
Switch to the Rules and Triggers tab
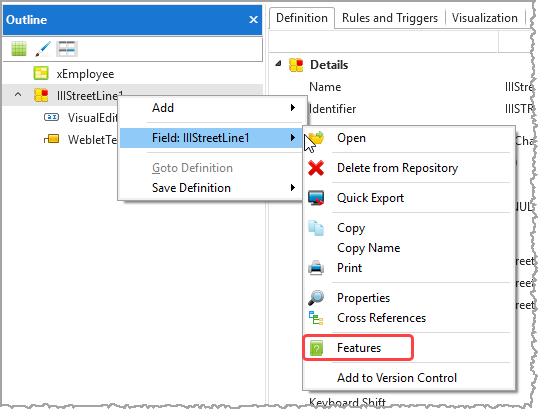tap(390, 18)
